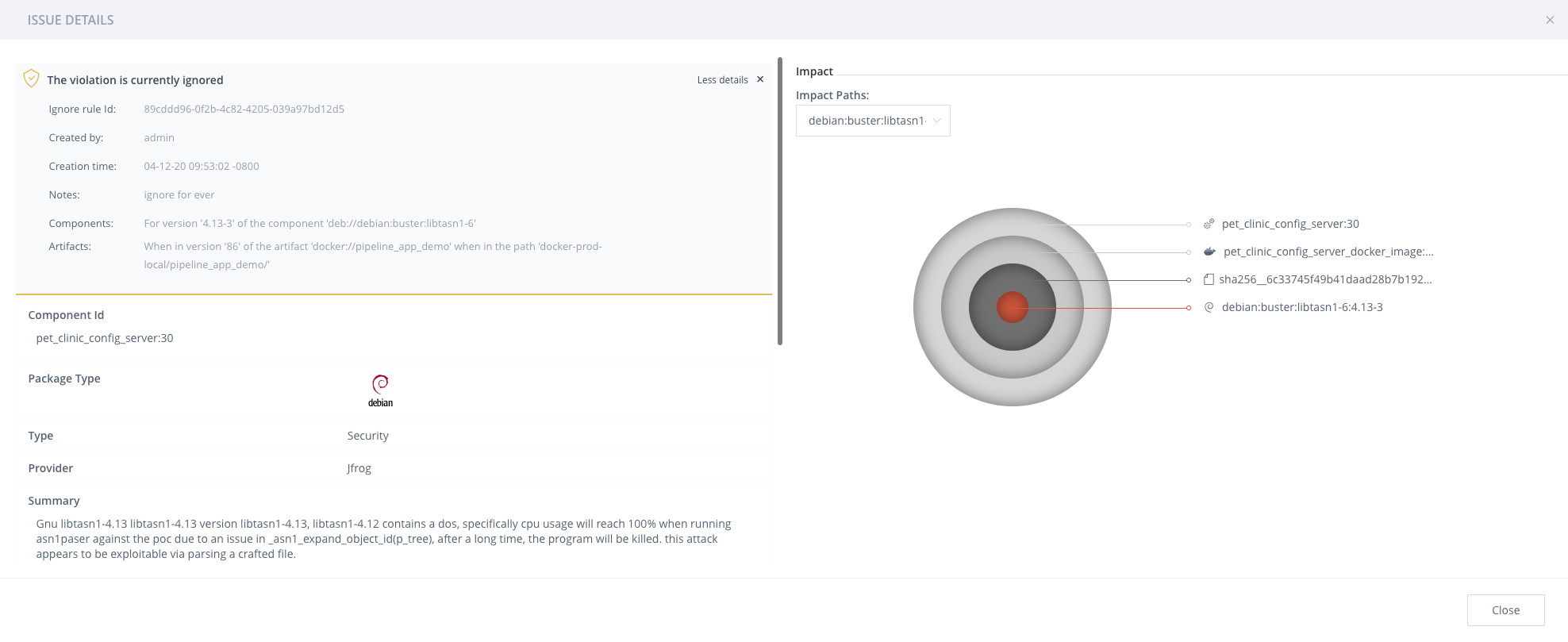
Task: Select the sha256__6c33745f49b41daad28b7b192 label
Action: 1325,279
